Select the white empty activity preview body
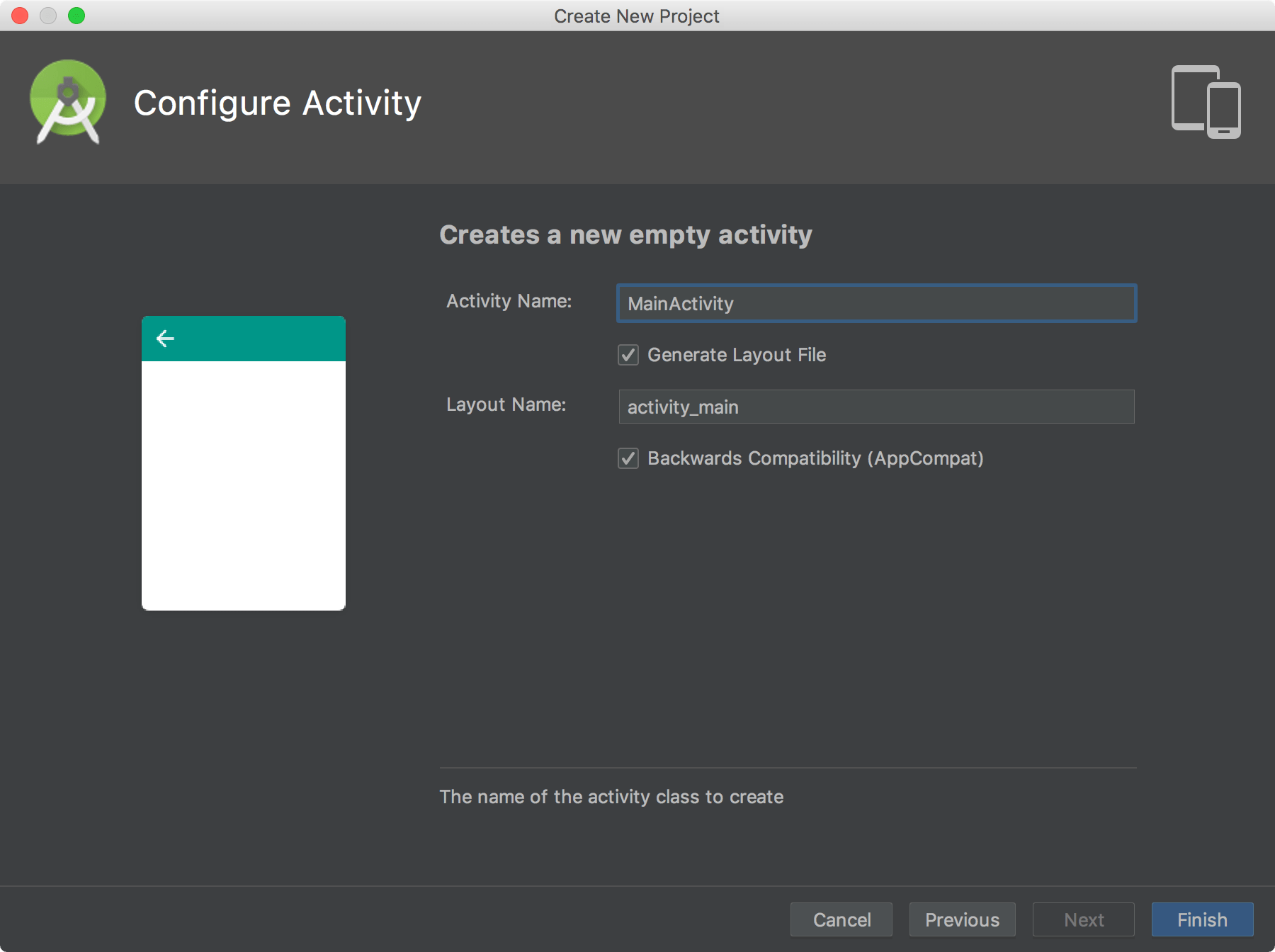 pyautogui.click(x=244, y=485)
